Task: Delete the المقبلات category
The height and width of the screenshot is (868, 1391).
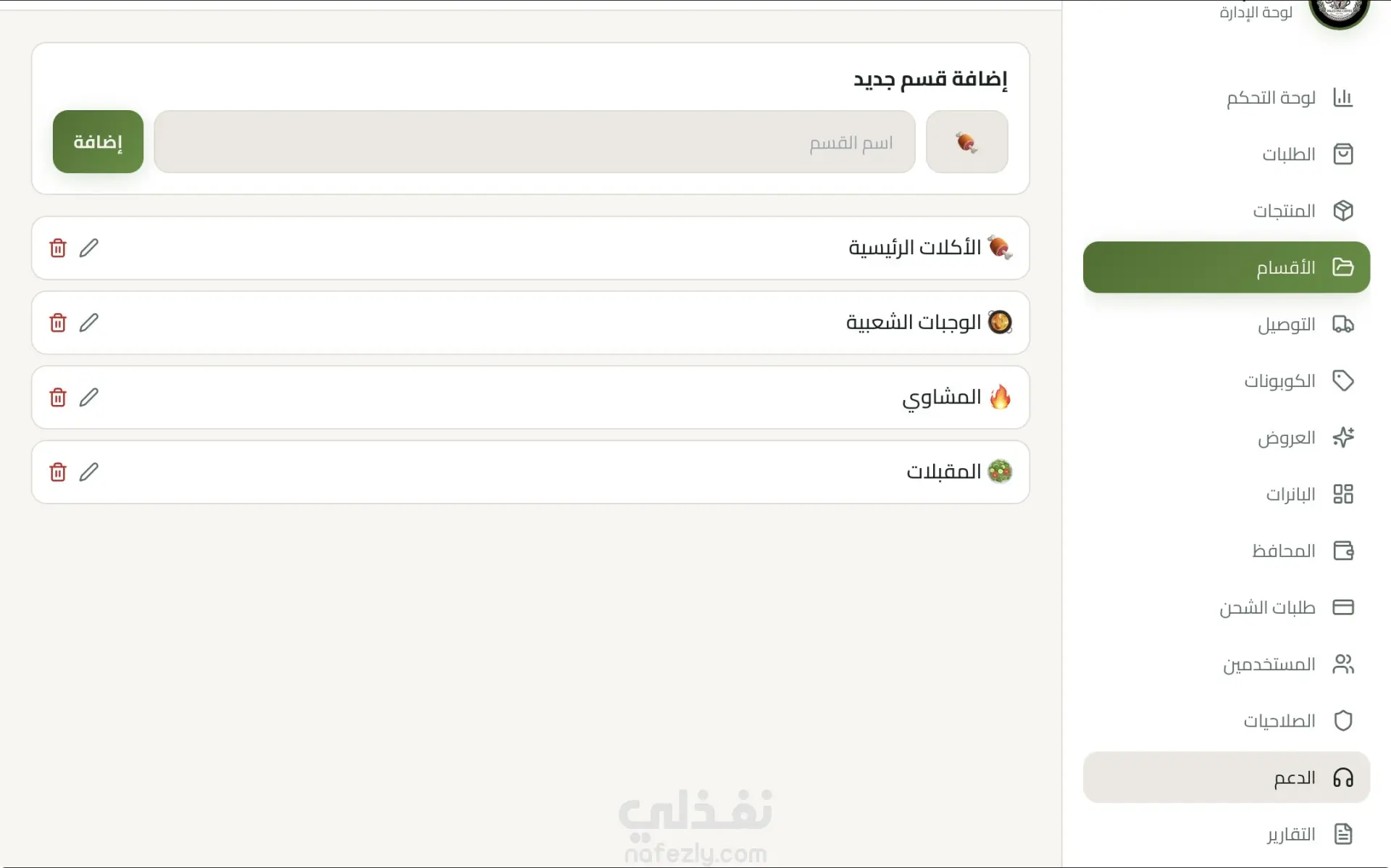Action: pos(58,472)
